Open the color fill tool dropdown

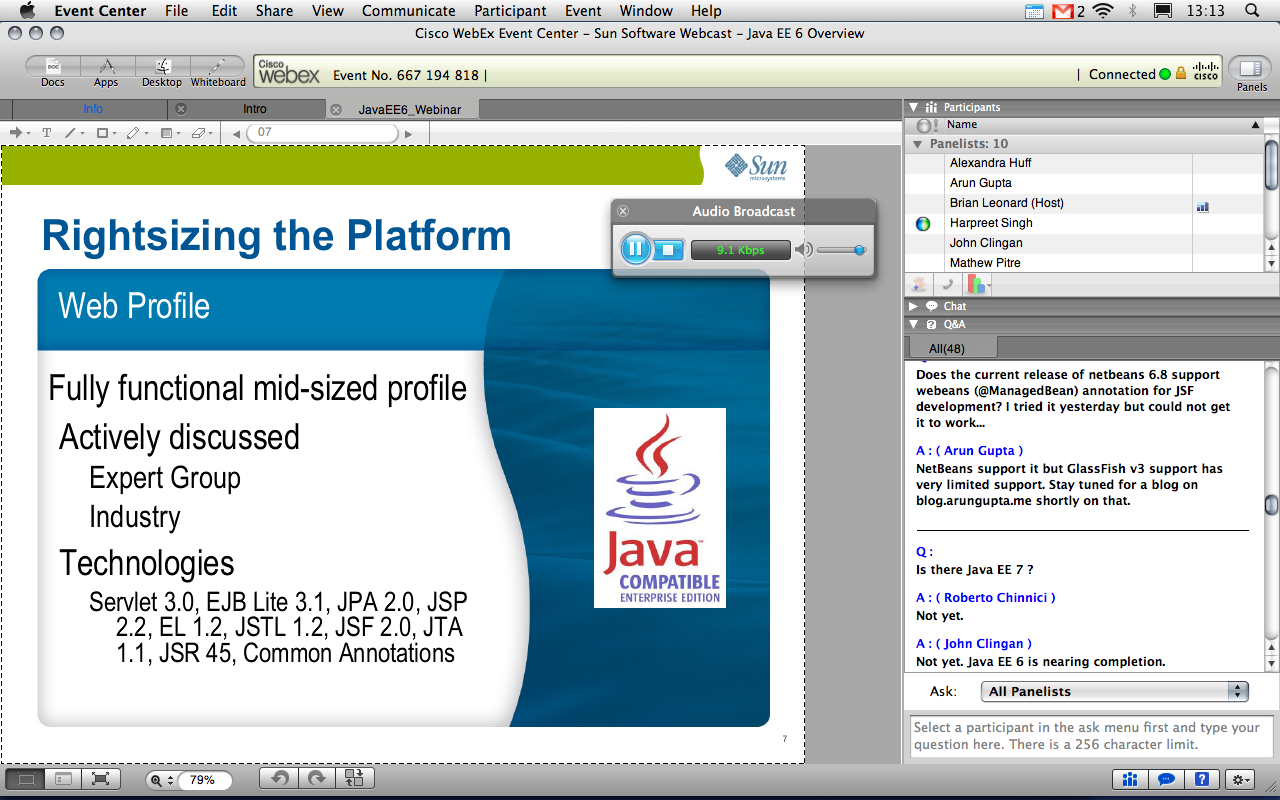(x=169, y=133)
